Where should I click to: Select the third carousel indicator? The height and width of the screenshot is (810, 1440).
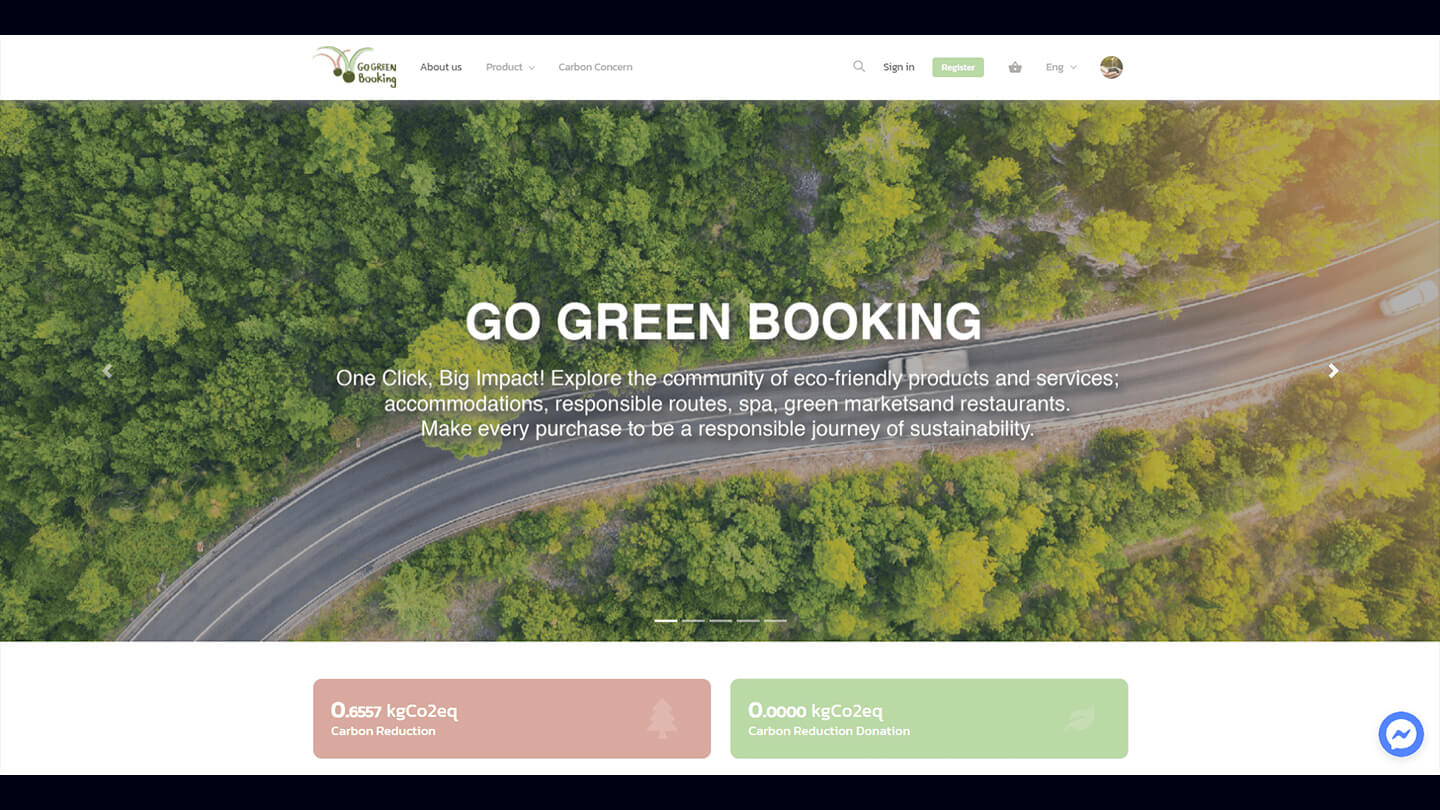(721, 621)
